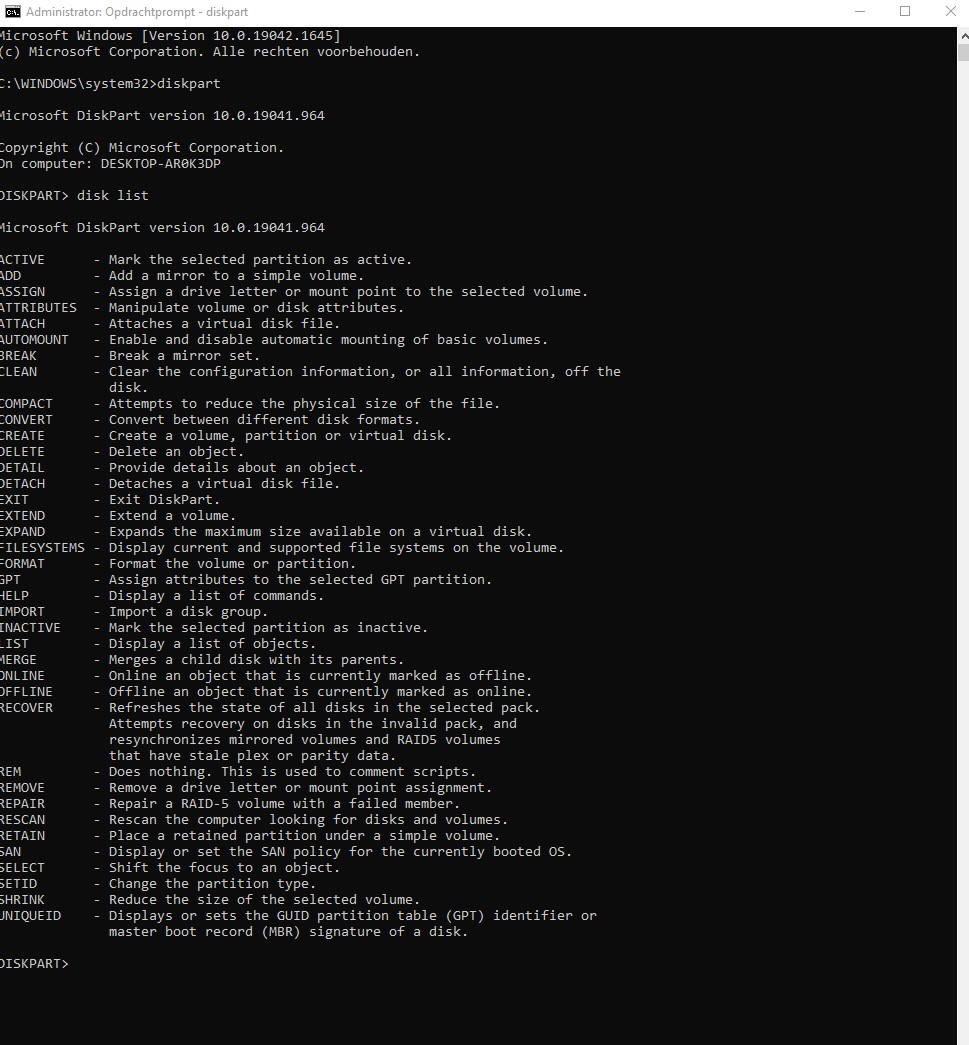Screen dimensions: 969x1045
Task: Click the SELECT command help line
Action: pos(170,867)
